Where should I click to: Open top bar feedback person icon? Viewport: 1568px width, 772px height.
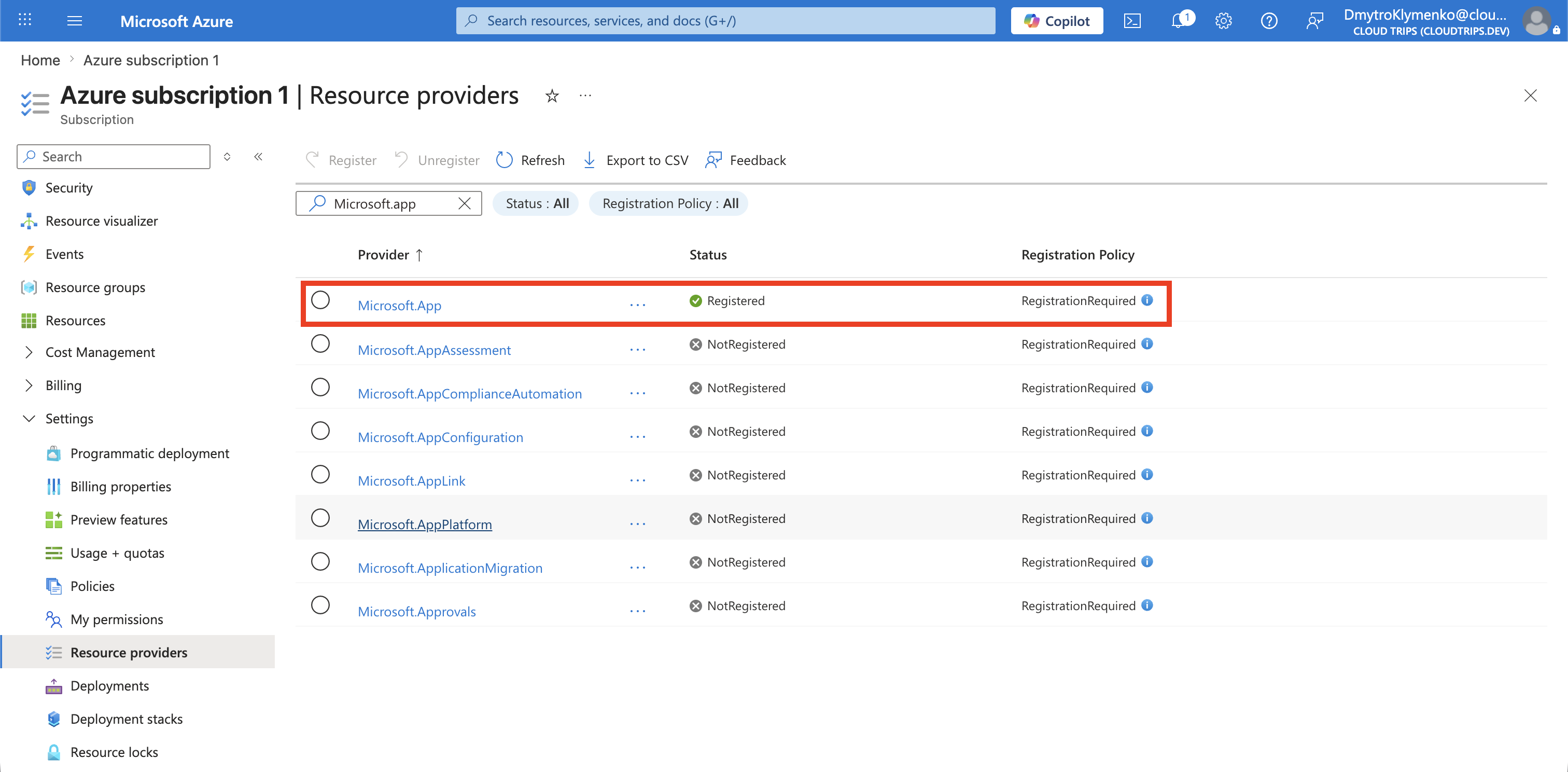tap(1315, 21)
